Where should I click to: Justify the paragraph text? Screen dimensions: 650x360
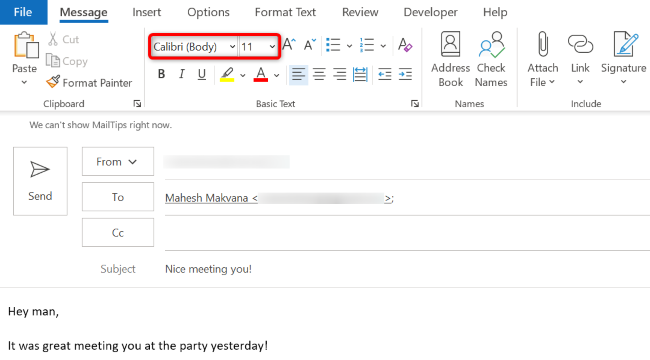[360, 75]
